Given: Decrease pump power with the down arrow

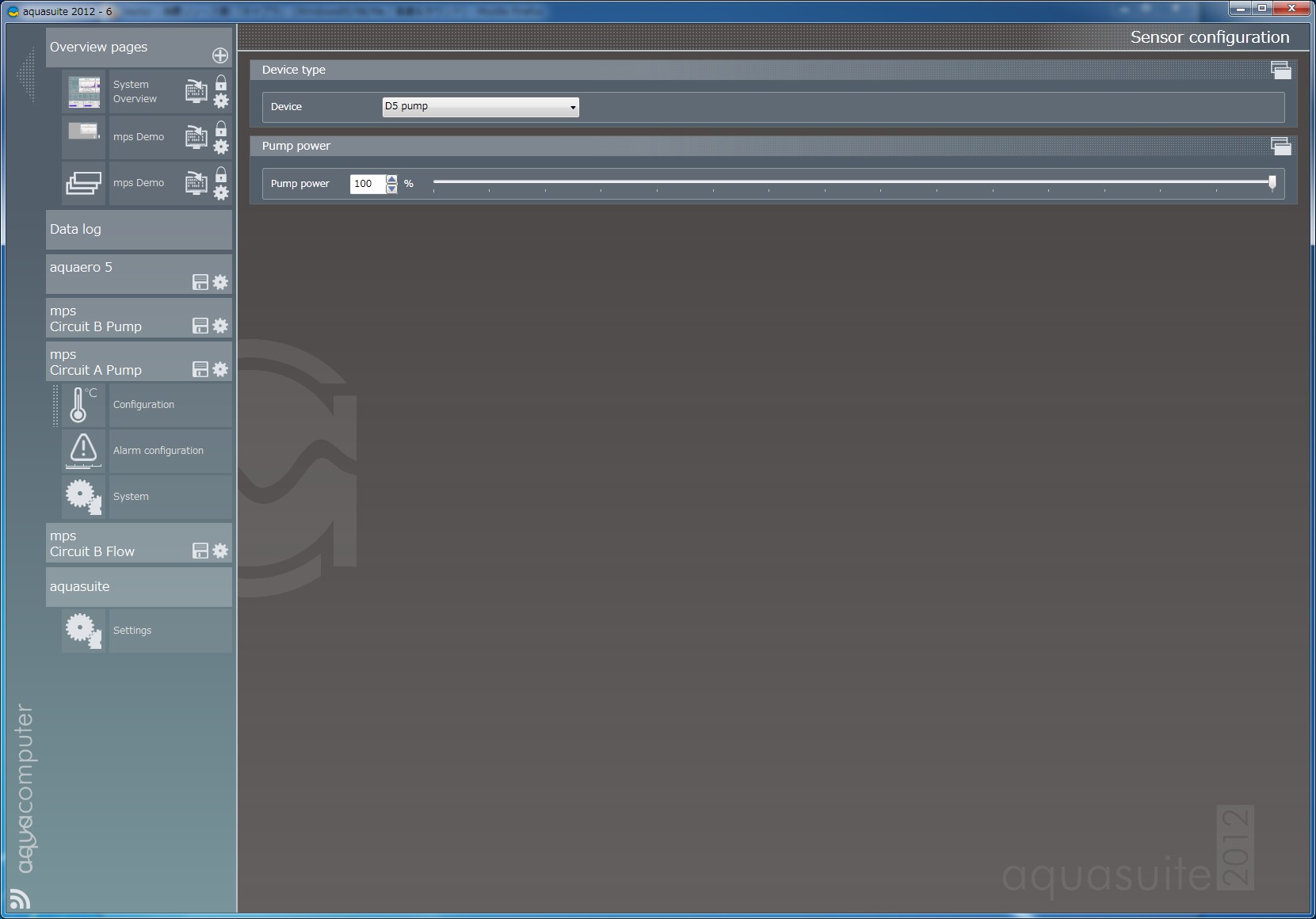Looking at the screenshot, I should click(391, 189).
